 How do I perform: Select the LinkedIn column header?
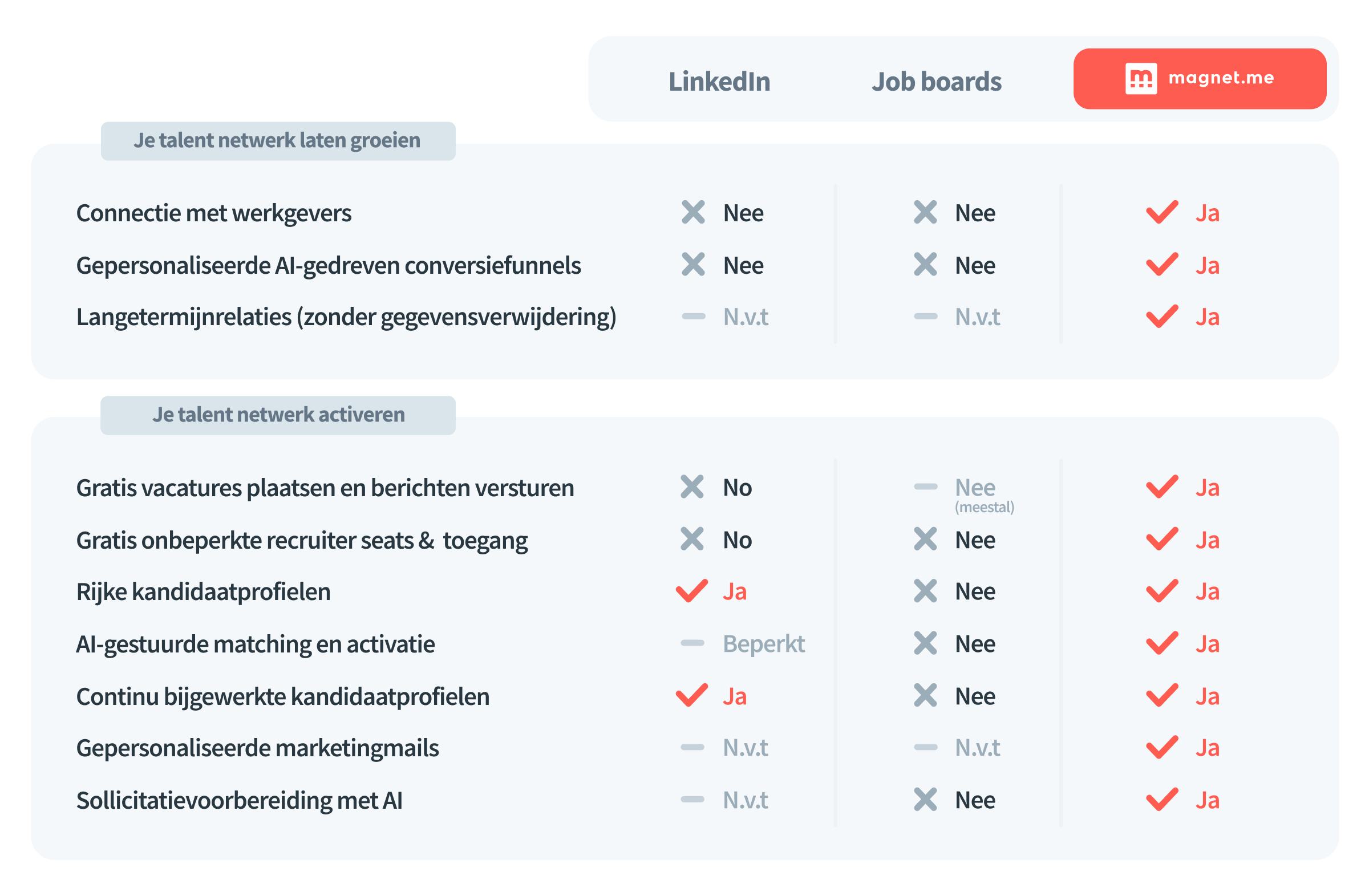point(719,81)
